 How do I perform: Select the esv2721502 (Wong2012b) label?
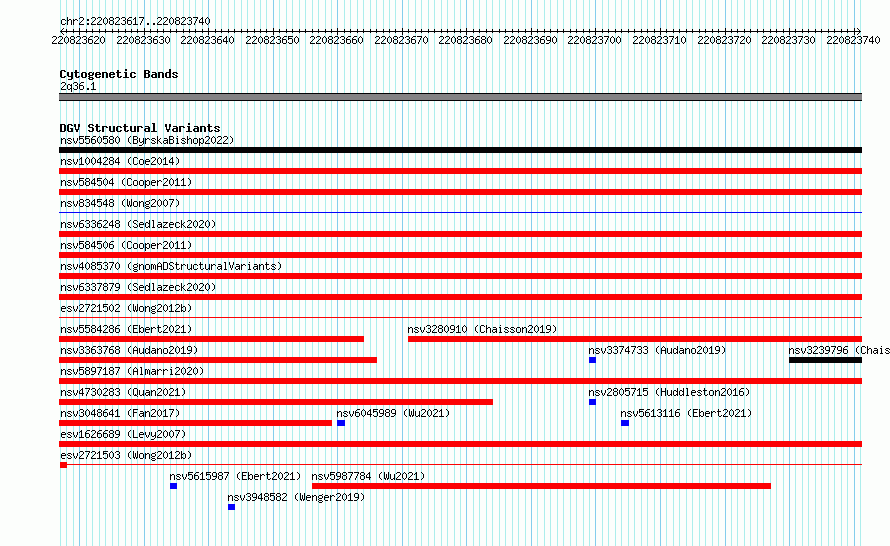[126, 308]
